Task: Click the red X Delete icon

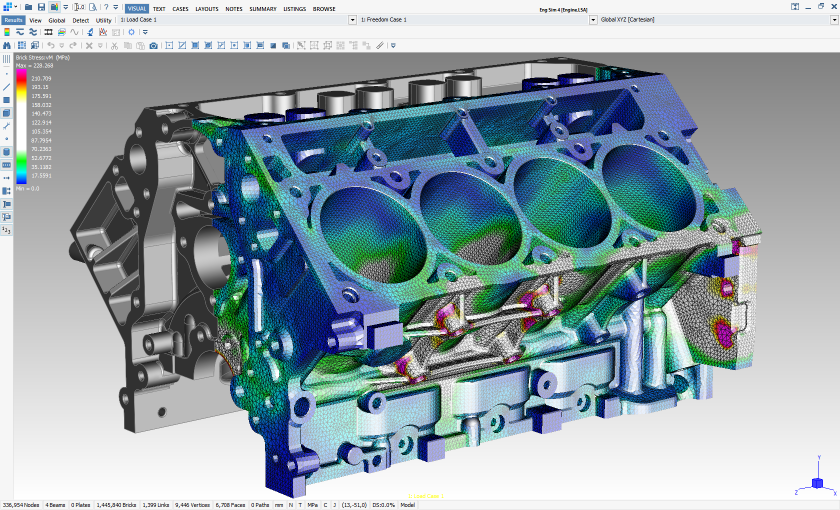Action: coord(89,45)
